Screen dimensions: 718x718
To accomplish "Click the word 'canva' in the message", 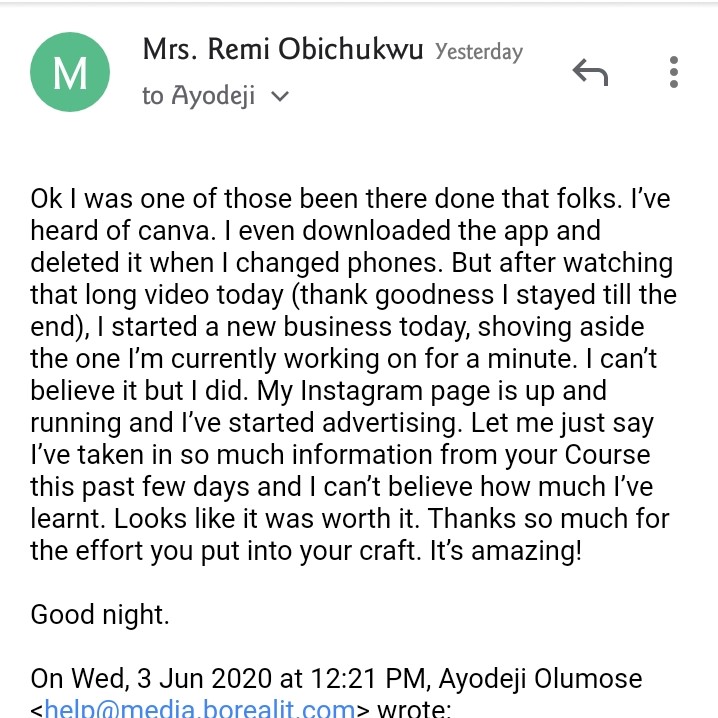I will click(173, 231).
